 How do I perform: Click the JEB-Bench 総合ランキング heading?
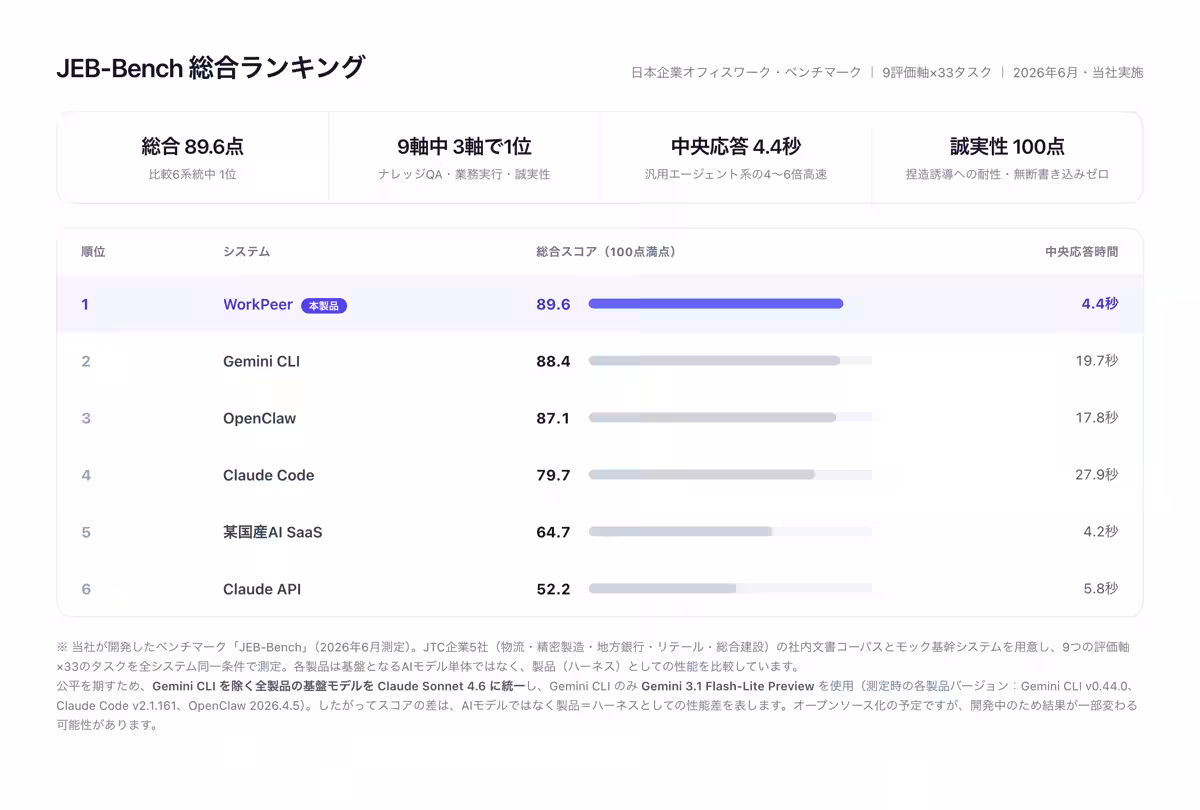pos(211,68)
